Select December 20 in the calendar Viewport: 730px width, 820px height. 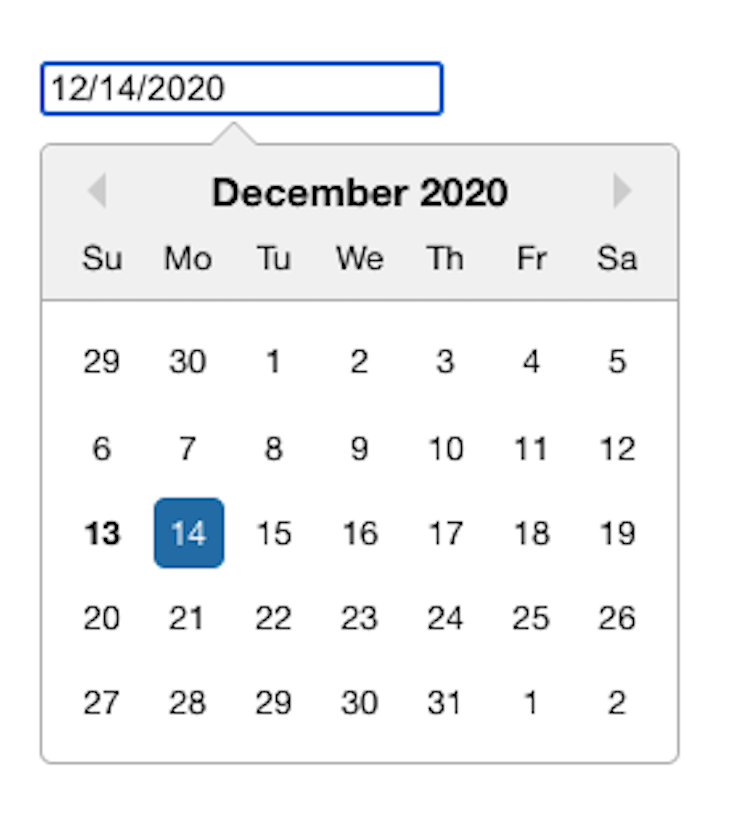pyautogui.click(x=101, y=618)
